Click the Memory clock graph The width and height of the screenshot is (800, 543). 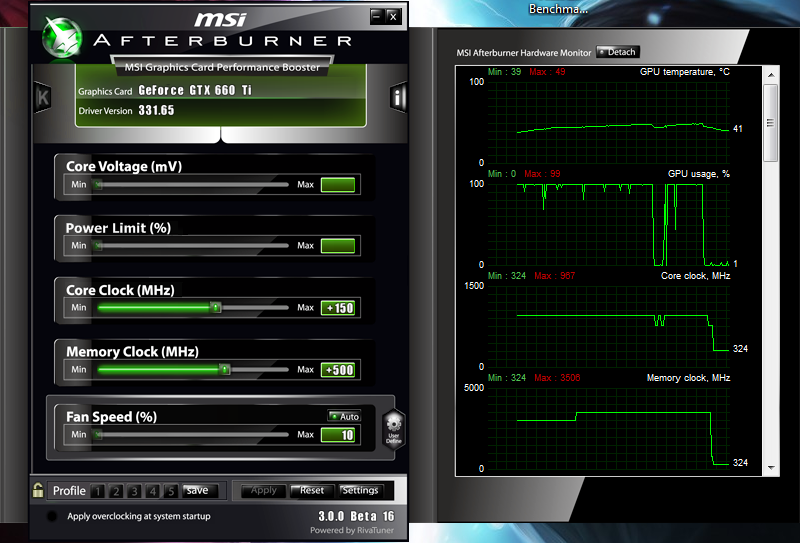click(609, 429)
